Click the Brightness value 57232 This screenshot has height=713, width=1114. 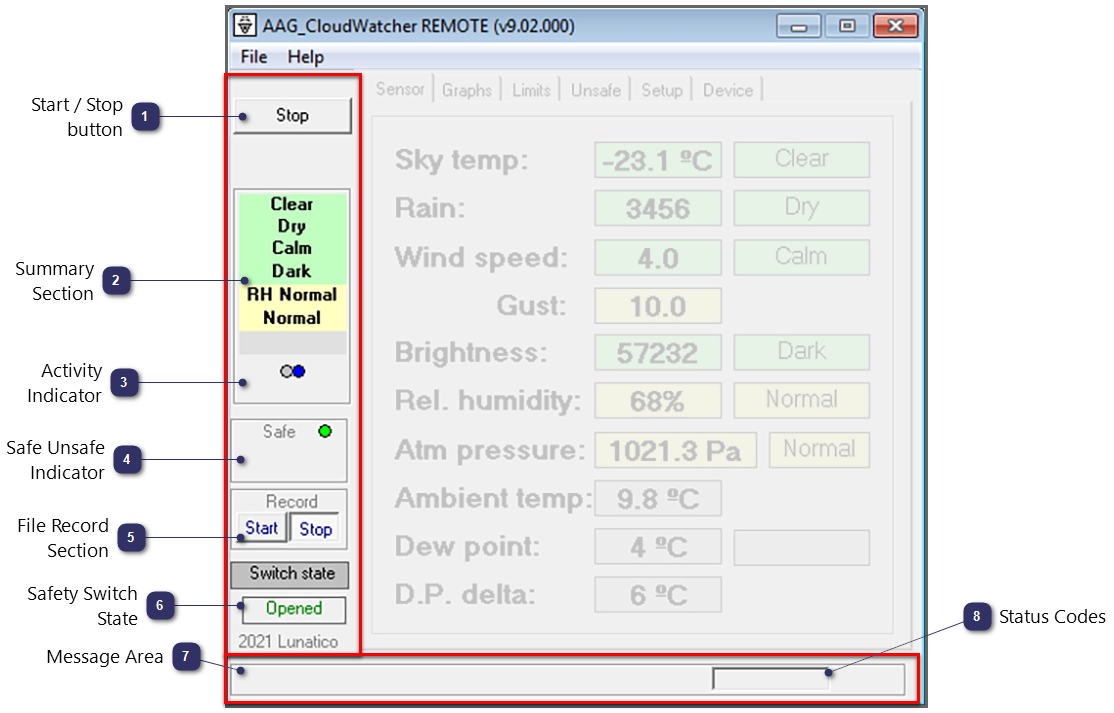pyautogui.click(x=658, y=352)
